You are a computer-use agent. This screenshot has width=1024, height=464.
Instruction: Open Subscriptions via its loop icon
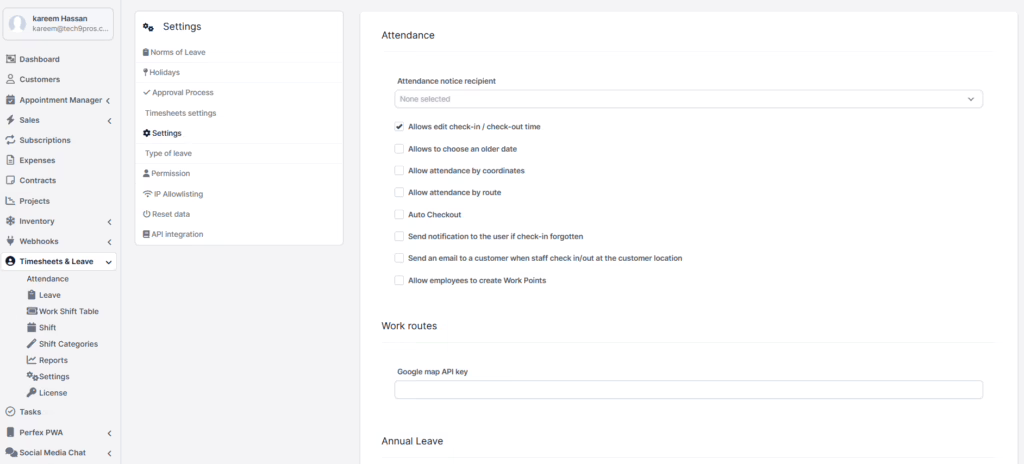point(10,141)
